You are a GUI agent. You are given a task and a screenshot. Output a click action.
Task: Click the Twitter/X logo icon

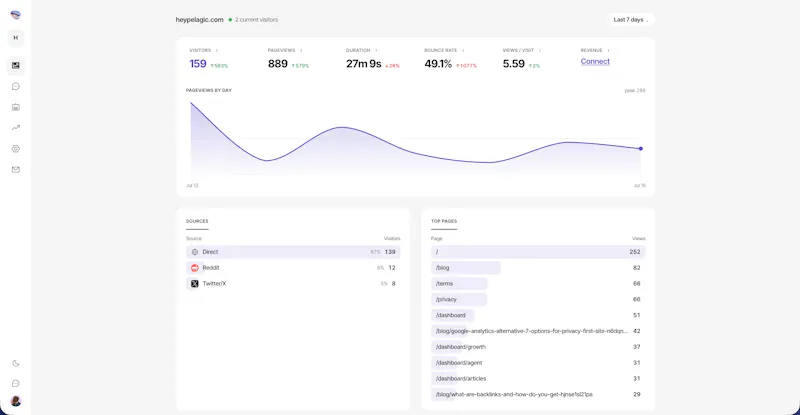click(194, 283)
